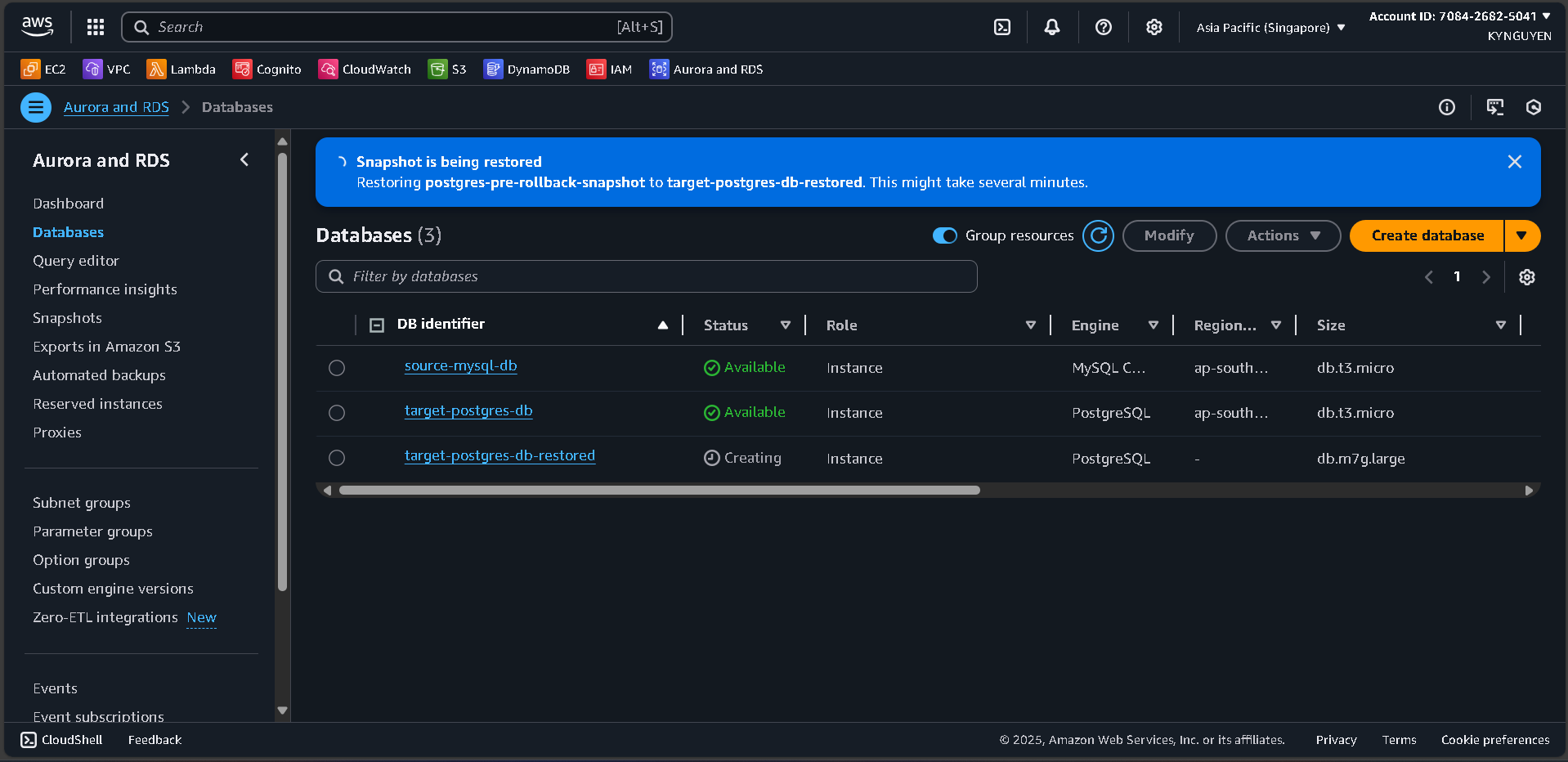
Task: Open CloudWatch from the favorites bar
Action: click(x=365, y=69)
